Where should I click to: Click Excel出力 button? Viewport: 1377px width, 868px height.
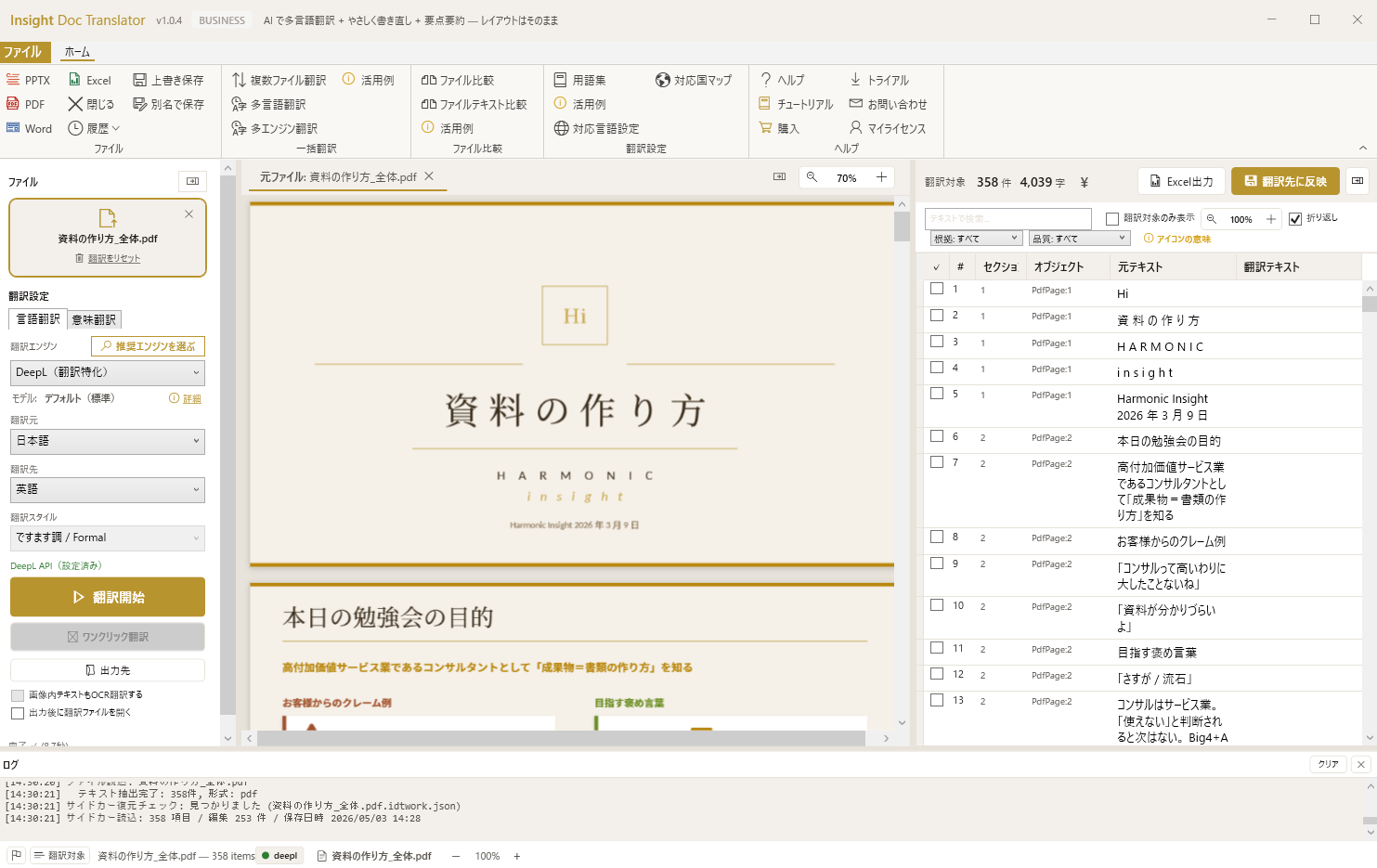click(1181, 181)
